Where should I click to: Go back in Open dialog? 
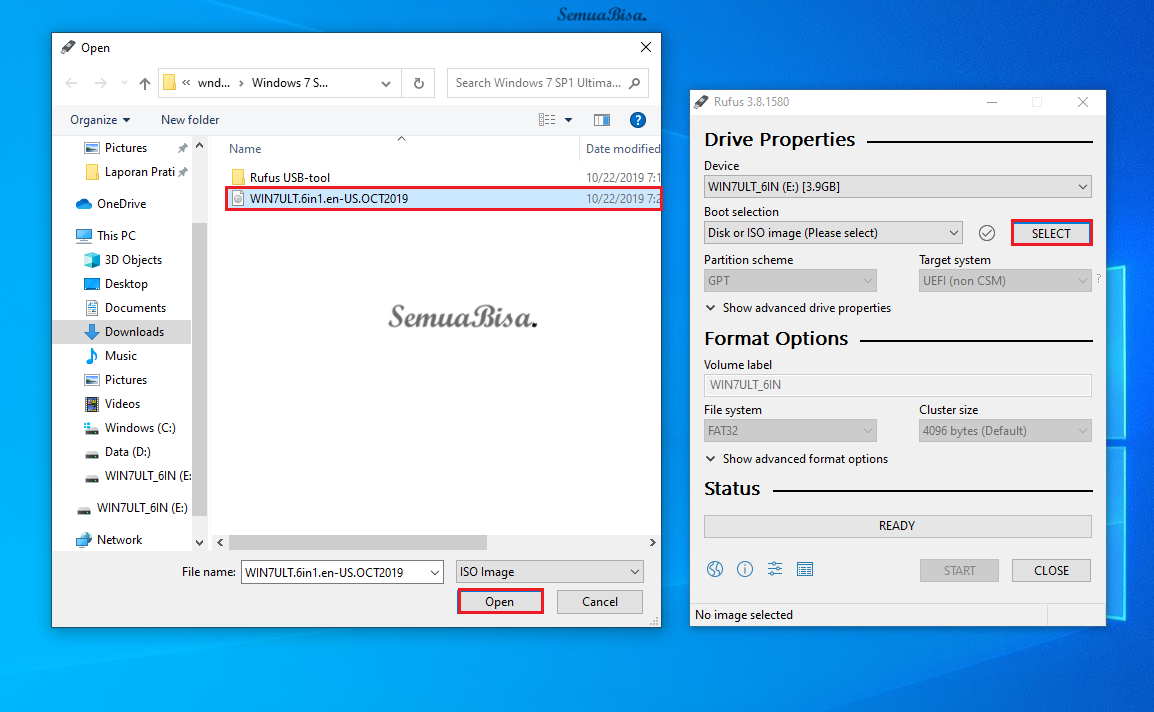click(71, 83)
